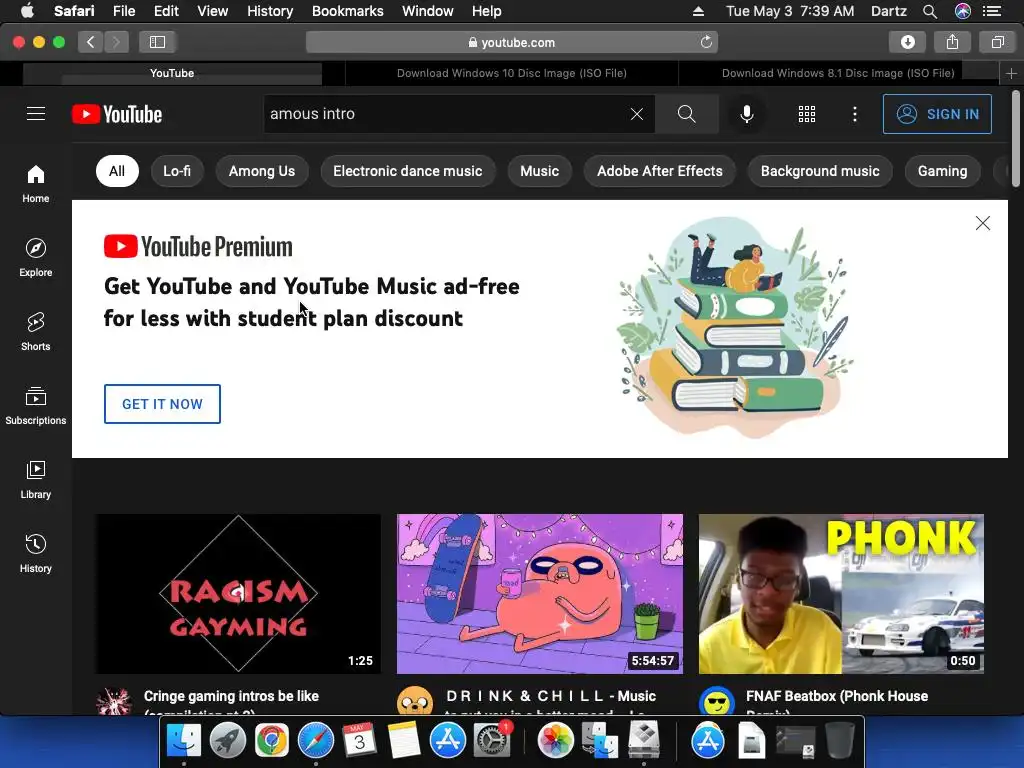1024x768 pixels.
Task: Open Library in the sidebar
Action: coord(36,479)
